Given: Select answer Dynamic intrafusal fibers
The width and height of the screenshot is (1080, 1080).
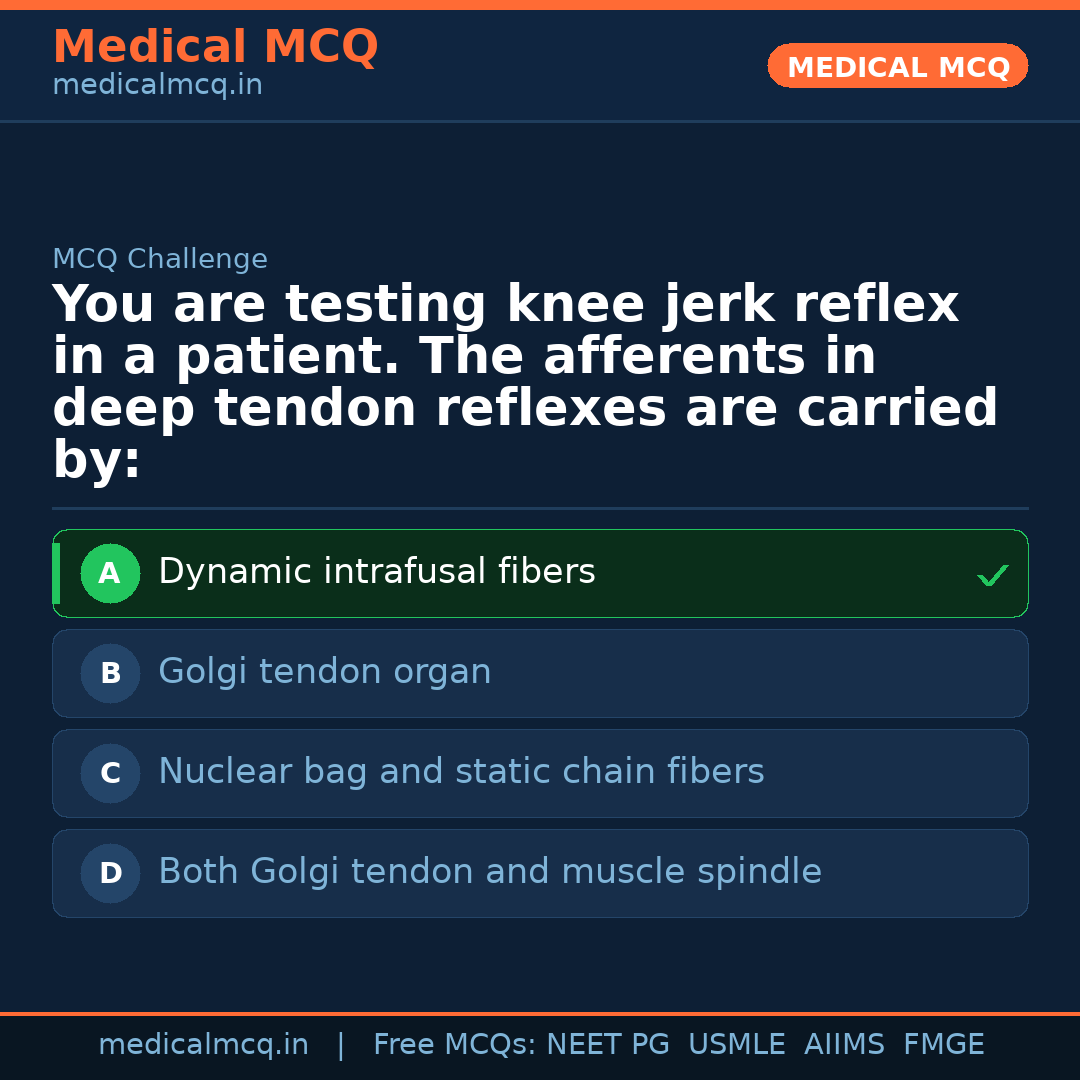Looking at the screenshot, I should [377, 572].
